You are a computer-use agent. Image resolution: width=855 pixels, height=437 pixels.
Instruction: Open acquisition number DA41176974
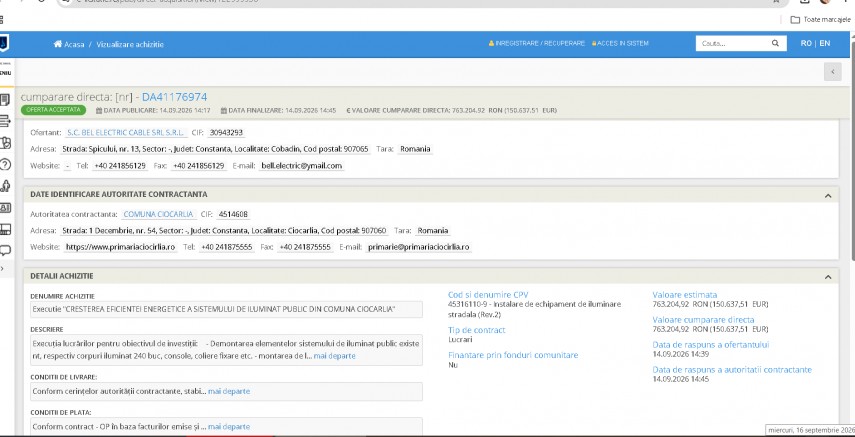point(174,97)
